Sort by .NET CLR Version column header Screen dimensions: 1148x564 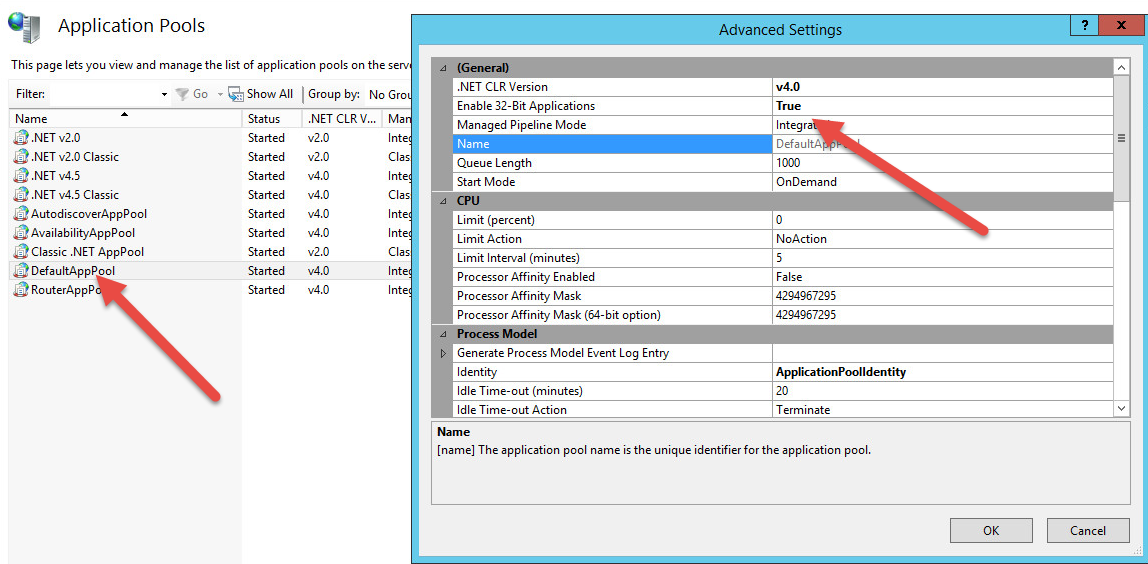342,119
